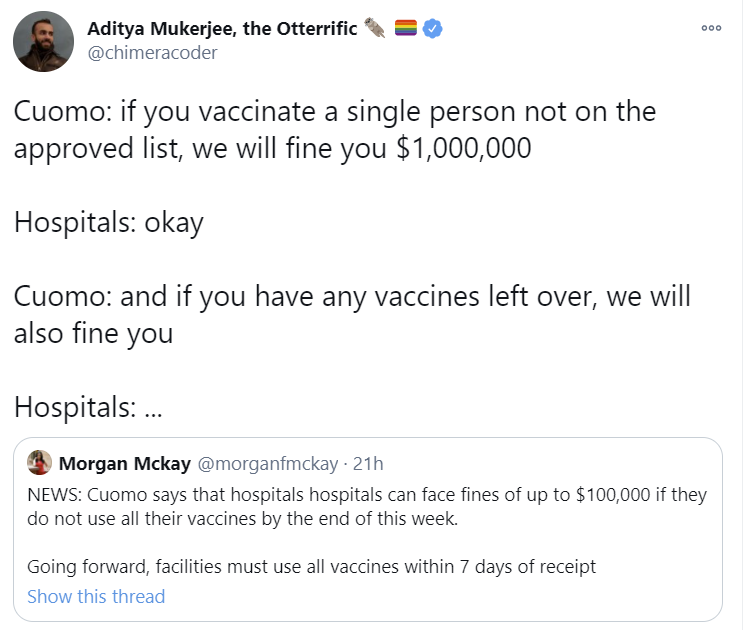Click the 'also fine you' text line
This screenshot has height=630, width=748.
(x=93, y=333)
